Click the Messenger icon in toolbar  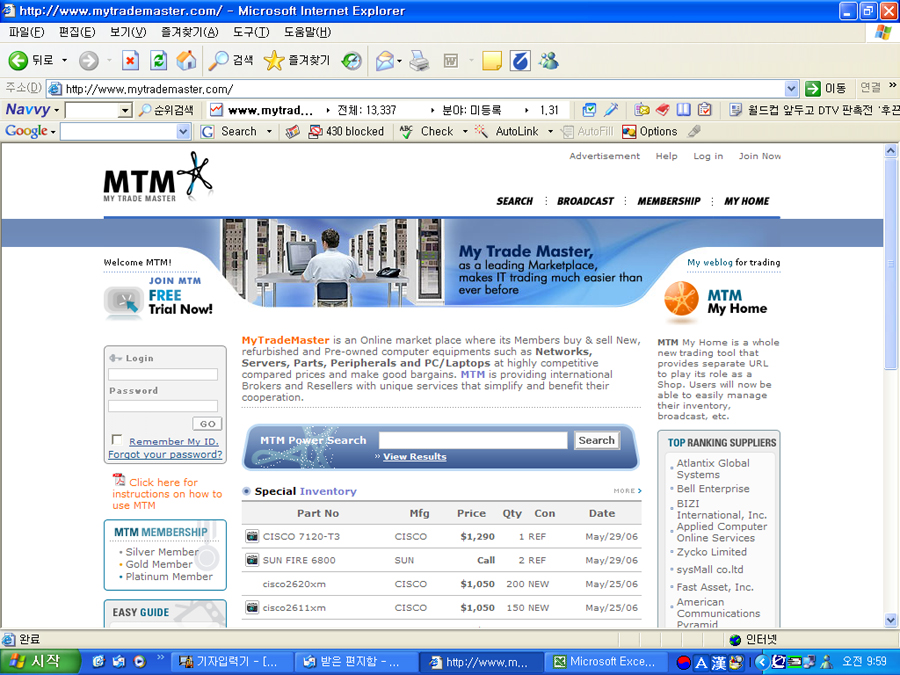548,61
